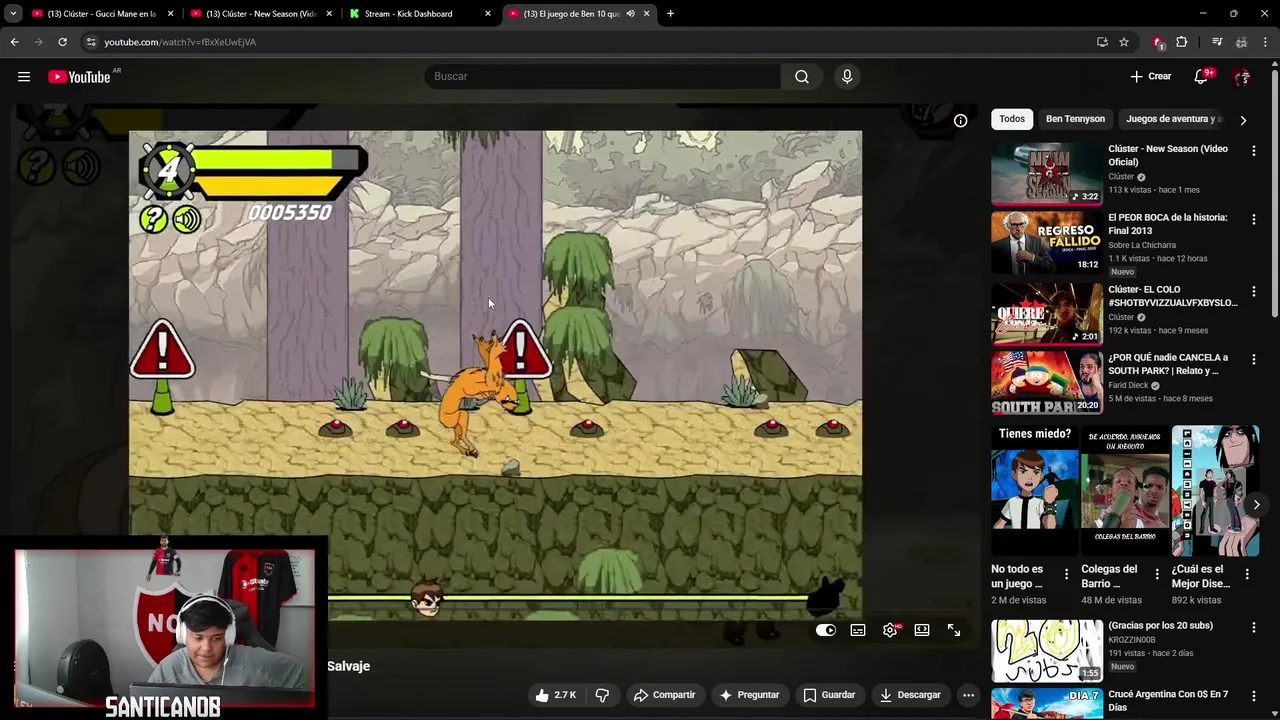Toggle autoplay switch in player

825,630
